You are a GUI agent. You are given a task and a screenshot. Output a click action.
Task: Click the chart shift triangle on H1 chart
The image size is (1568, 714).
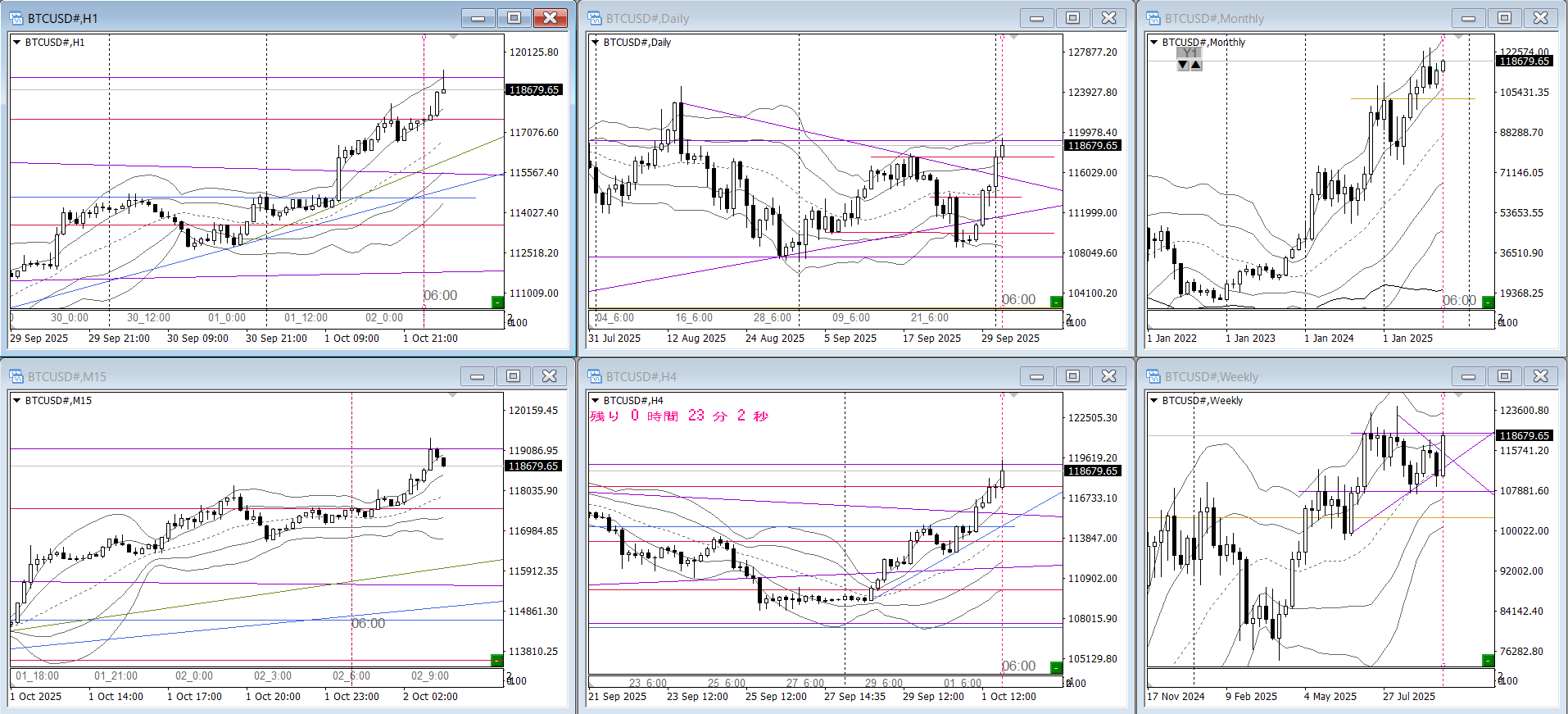point(453,37)
